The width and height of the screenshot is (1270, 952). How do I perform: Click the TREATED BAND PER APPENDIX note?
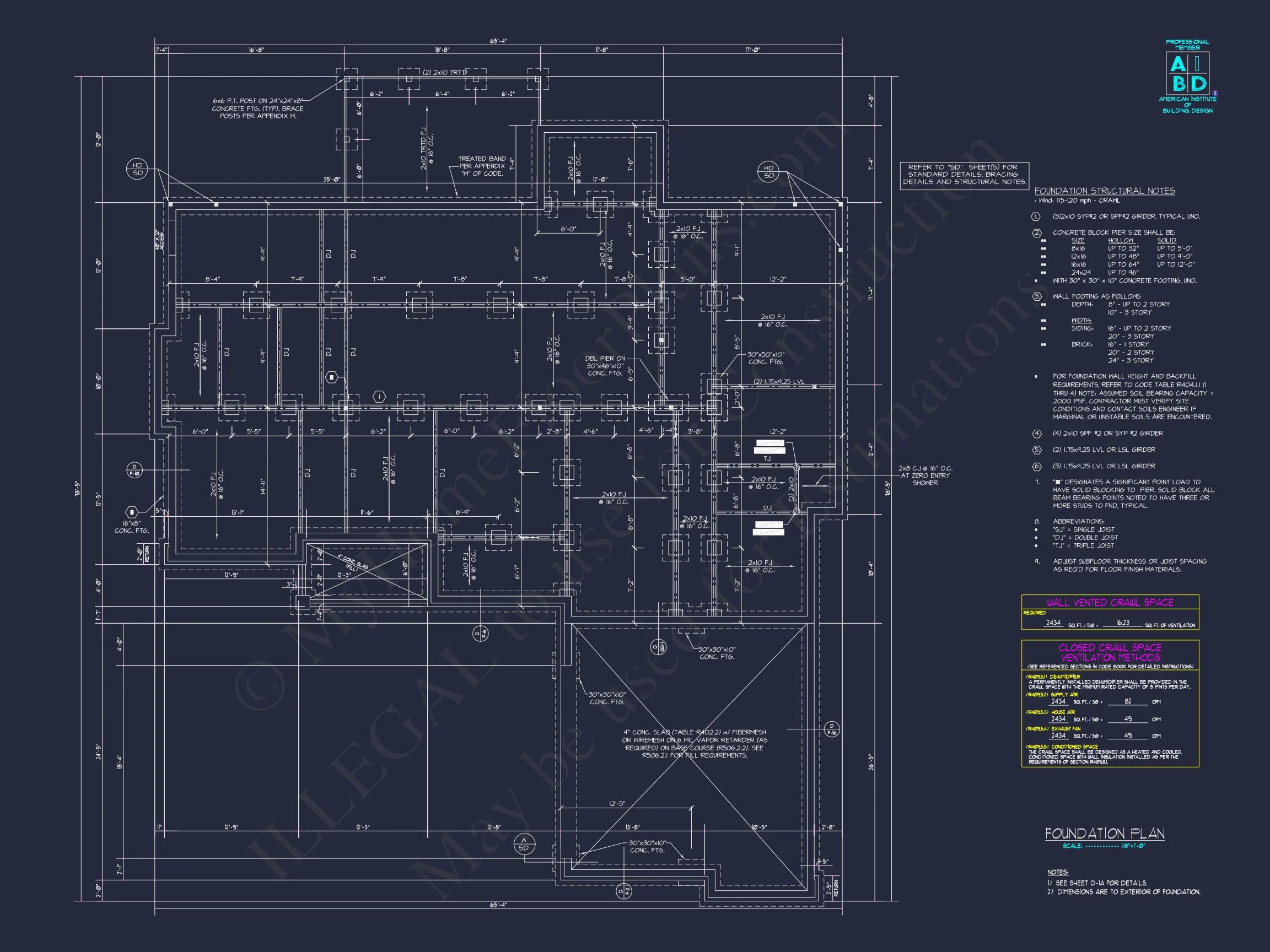(482, 166)
